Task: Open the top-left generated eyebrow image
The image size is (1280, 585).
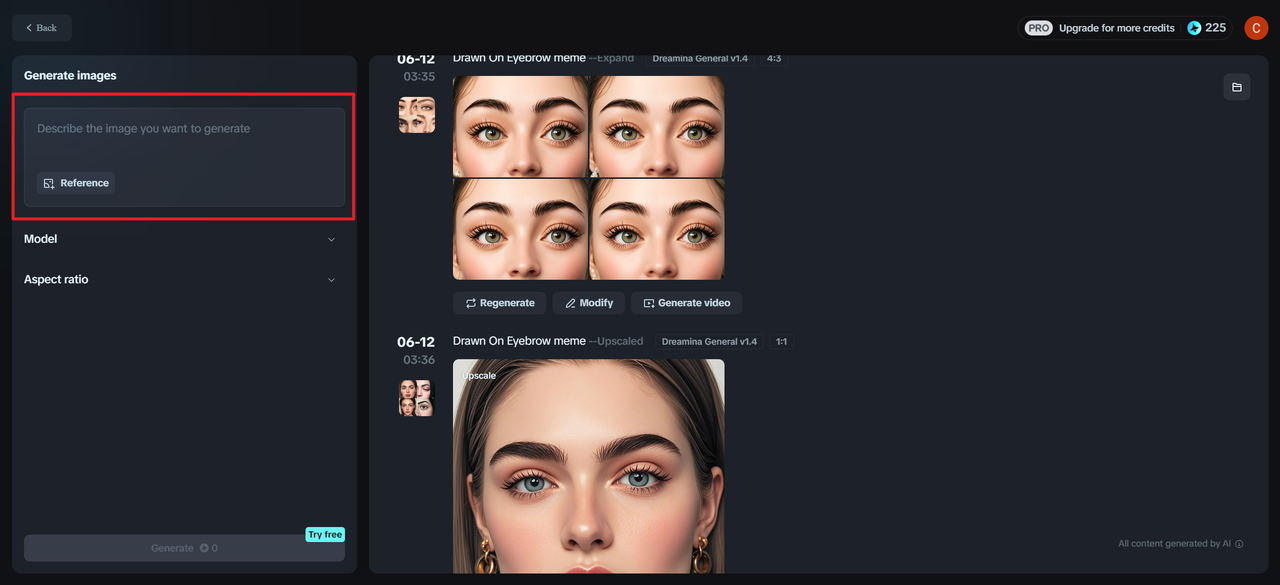Action: [520, 126]
